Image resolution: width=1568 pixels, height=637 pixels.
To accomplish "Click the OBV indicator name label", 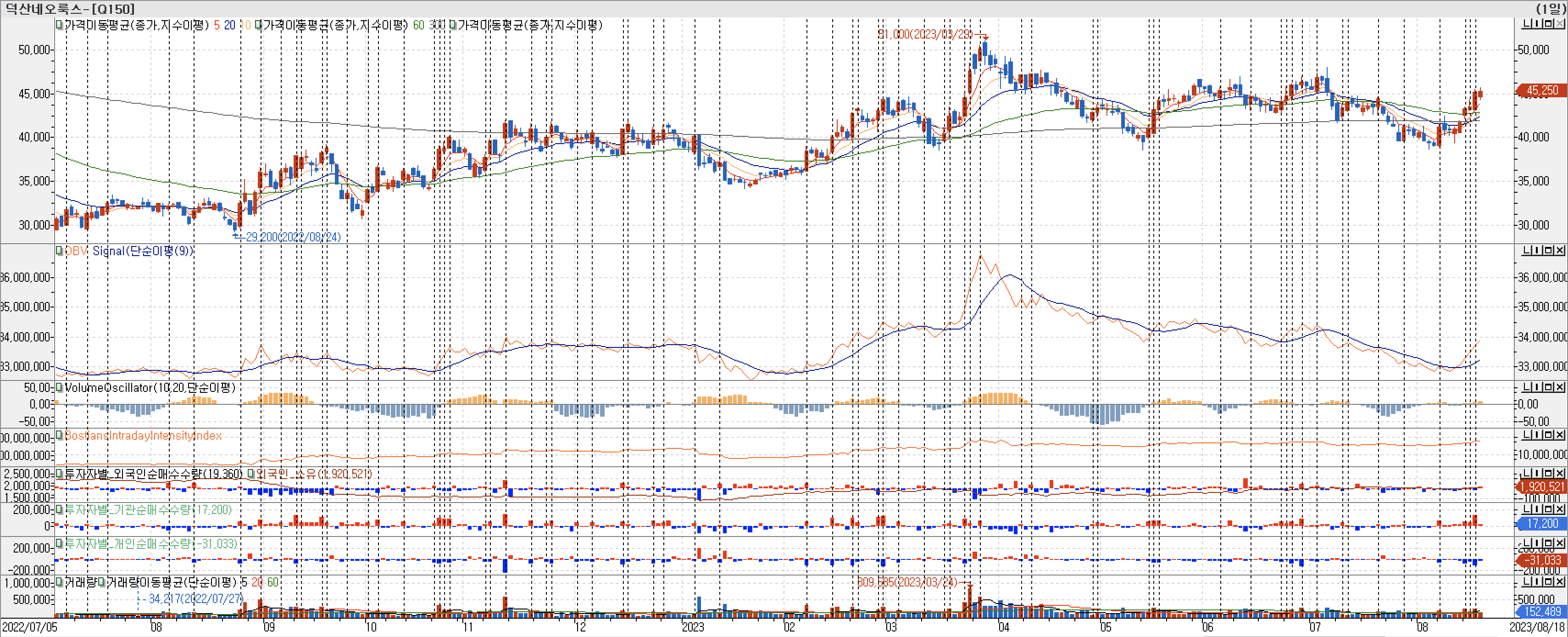I will pyautogui.click(x=76, y=251).
